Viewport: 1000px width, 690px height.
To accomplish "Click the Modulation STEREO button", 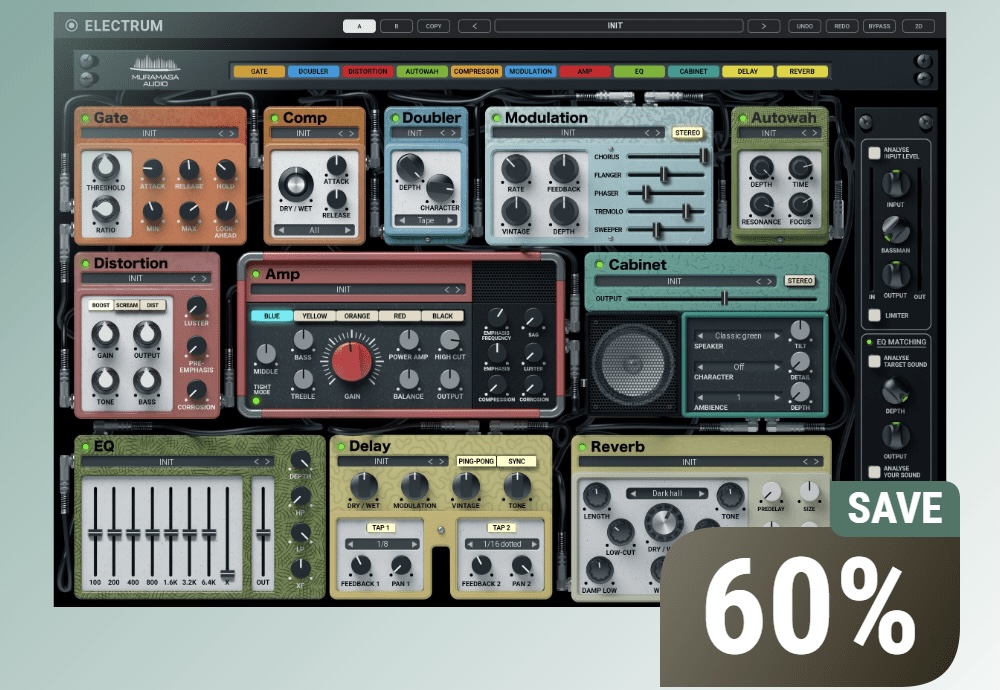I will point(688,133).
